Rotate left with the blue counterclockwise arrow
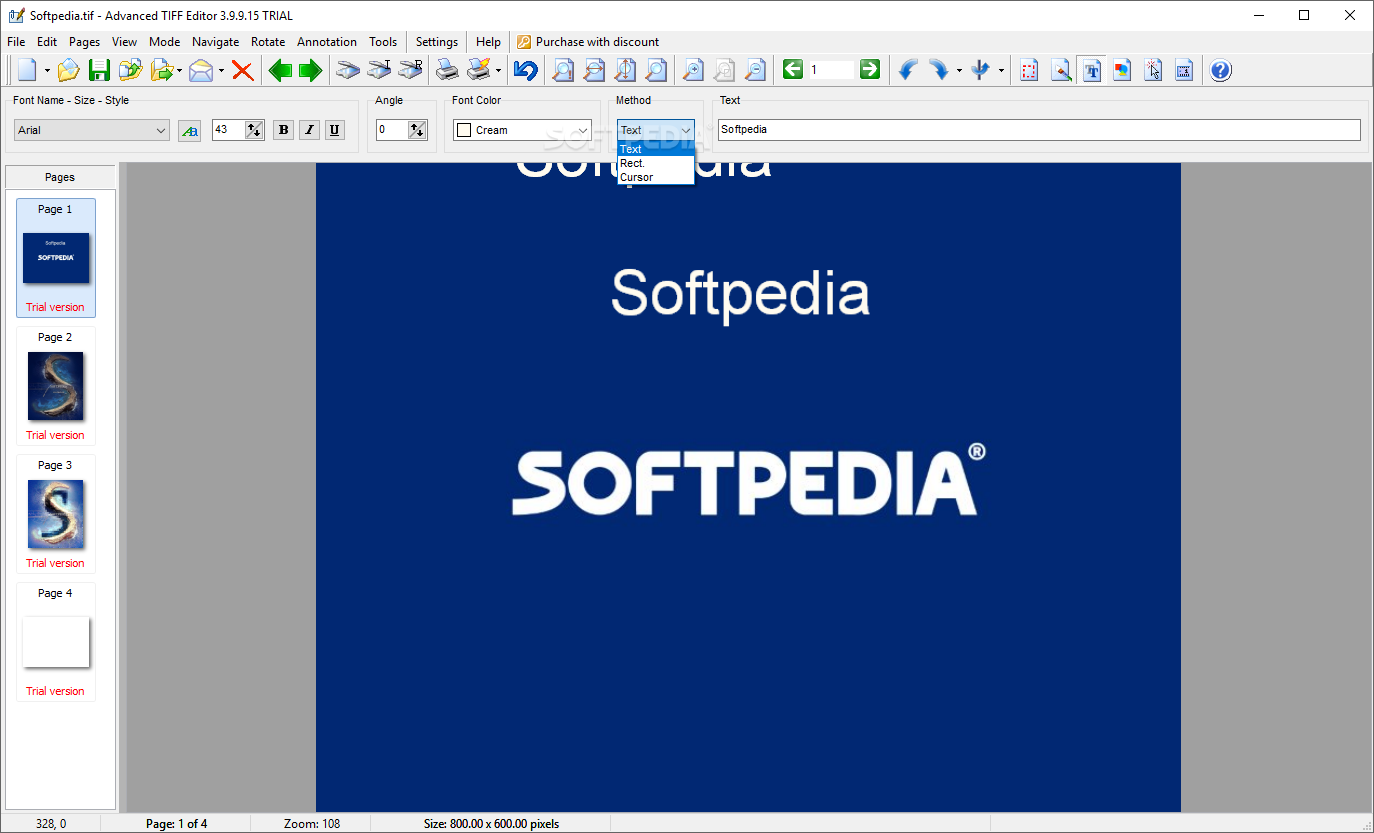This screenshot has width=1374, height=833. pos(907,70)
